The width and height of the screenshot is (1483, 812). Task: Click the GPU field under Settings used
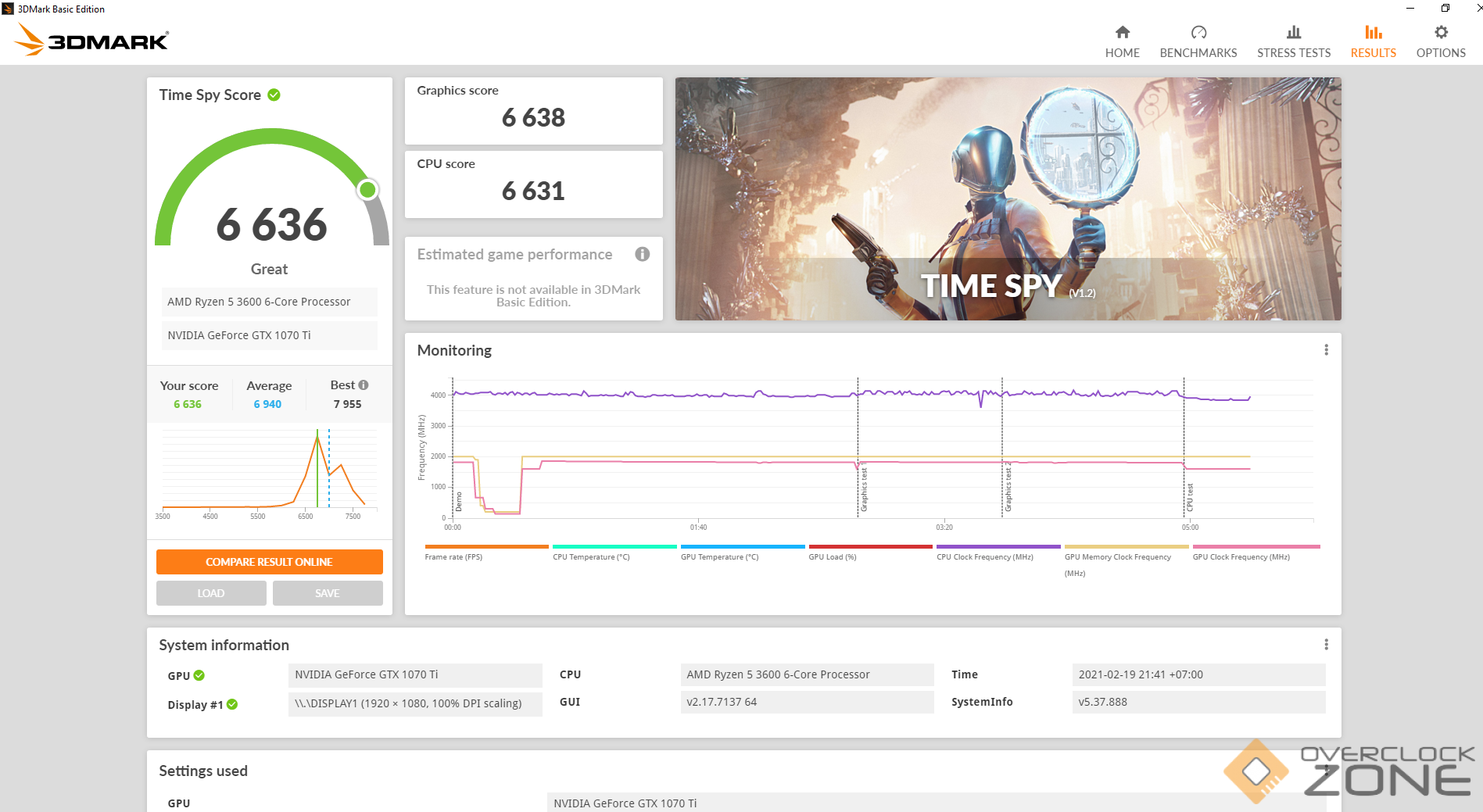[x=936, y=803]
